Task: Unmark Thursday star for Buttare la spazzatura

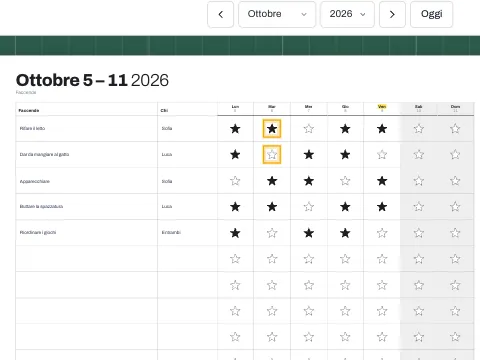Action: pyautogui.click(x=345, y=207)
